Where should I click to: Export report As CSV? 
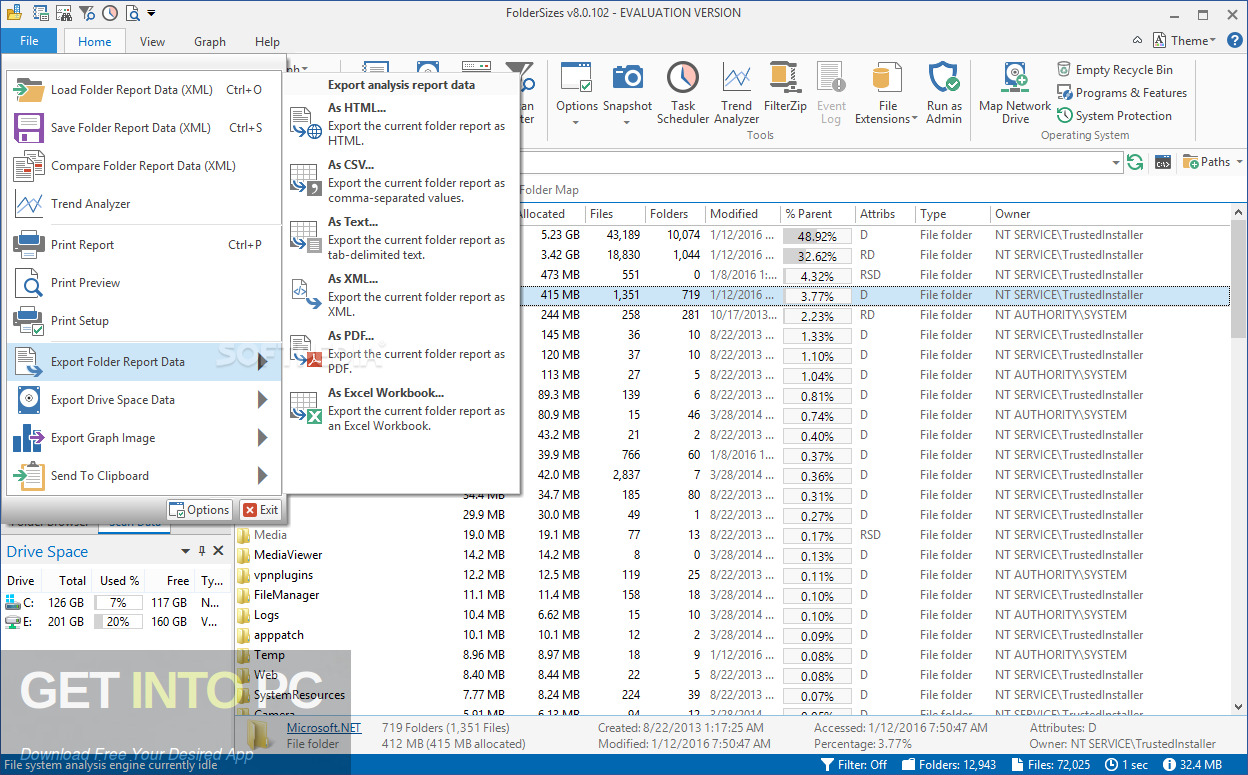tap(402, 180)
